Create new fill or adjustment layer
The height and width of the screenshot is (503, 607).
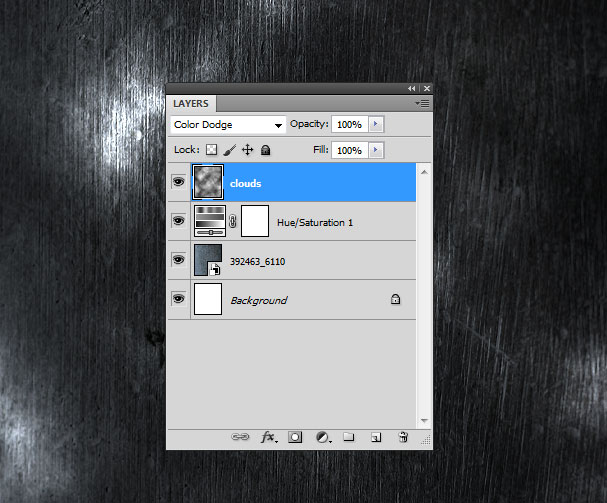(x=323, y=437)
